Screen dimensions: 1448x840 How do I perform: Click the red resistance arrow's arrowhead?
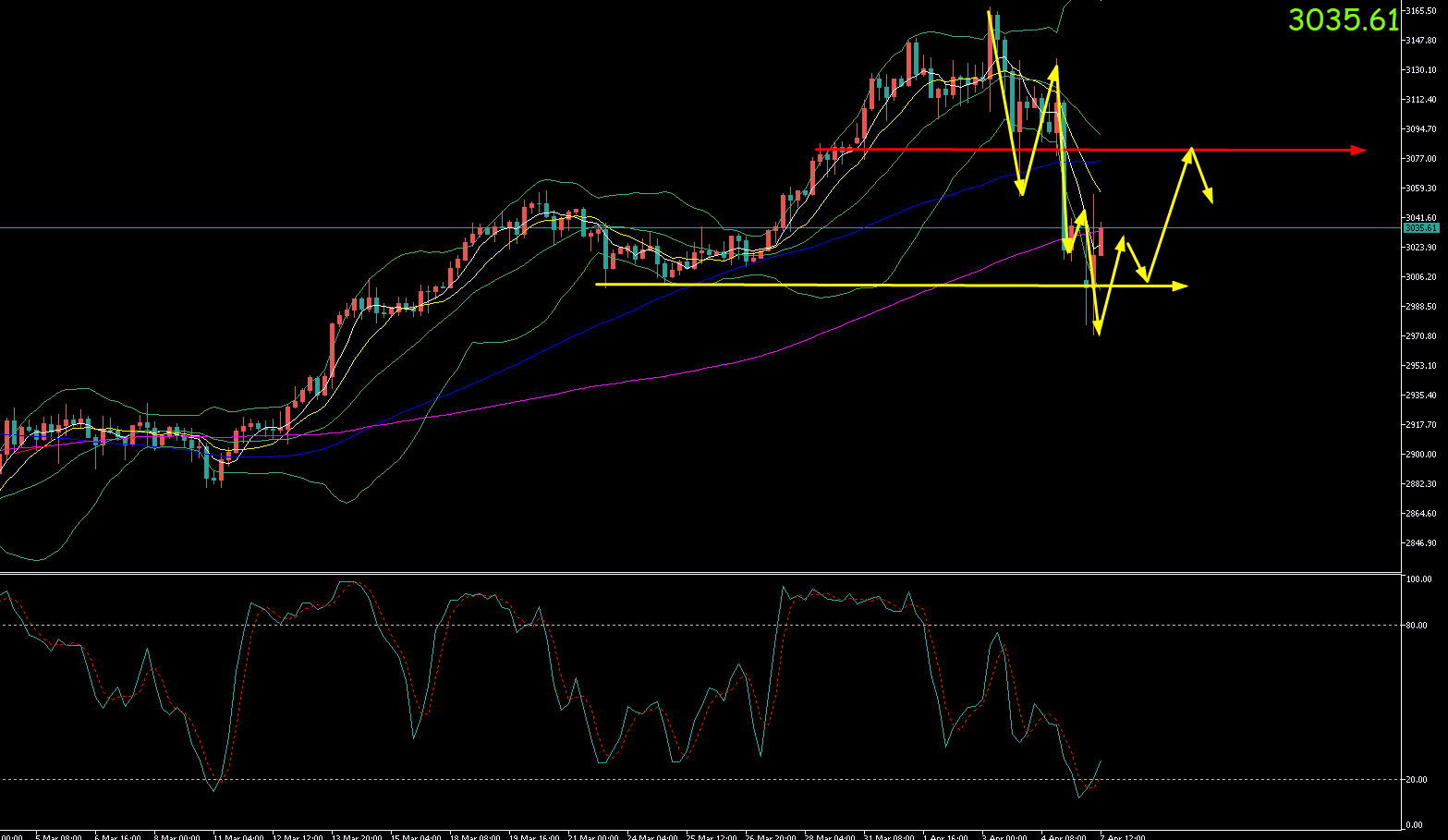(1358, 150)
